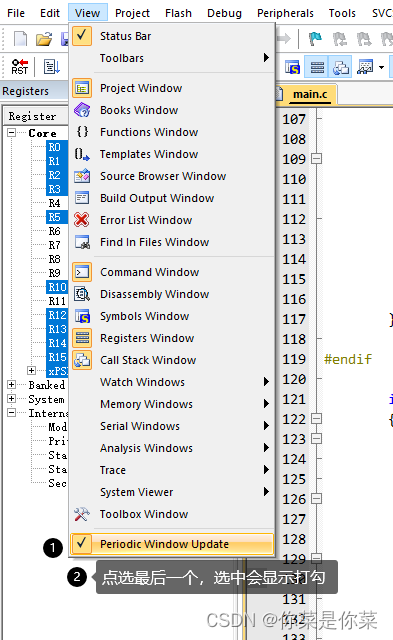Collapse the Core register group
The width and height of the screenshot is (393, 640).
coord(11,133)
